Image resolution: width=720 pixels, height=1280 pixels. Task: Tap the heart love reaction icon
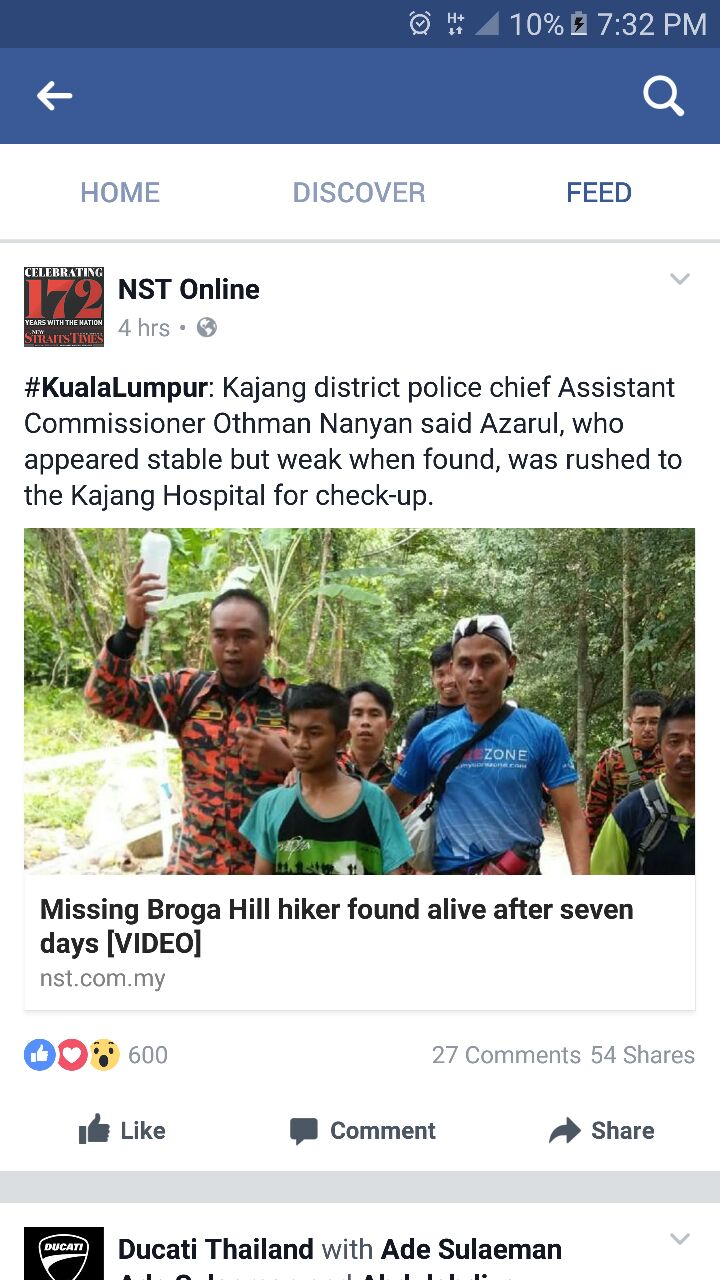pos(72,1054)
